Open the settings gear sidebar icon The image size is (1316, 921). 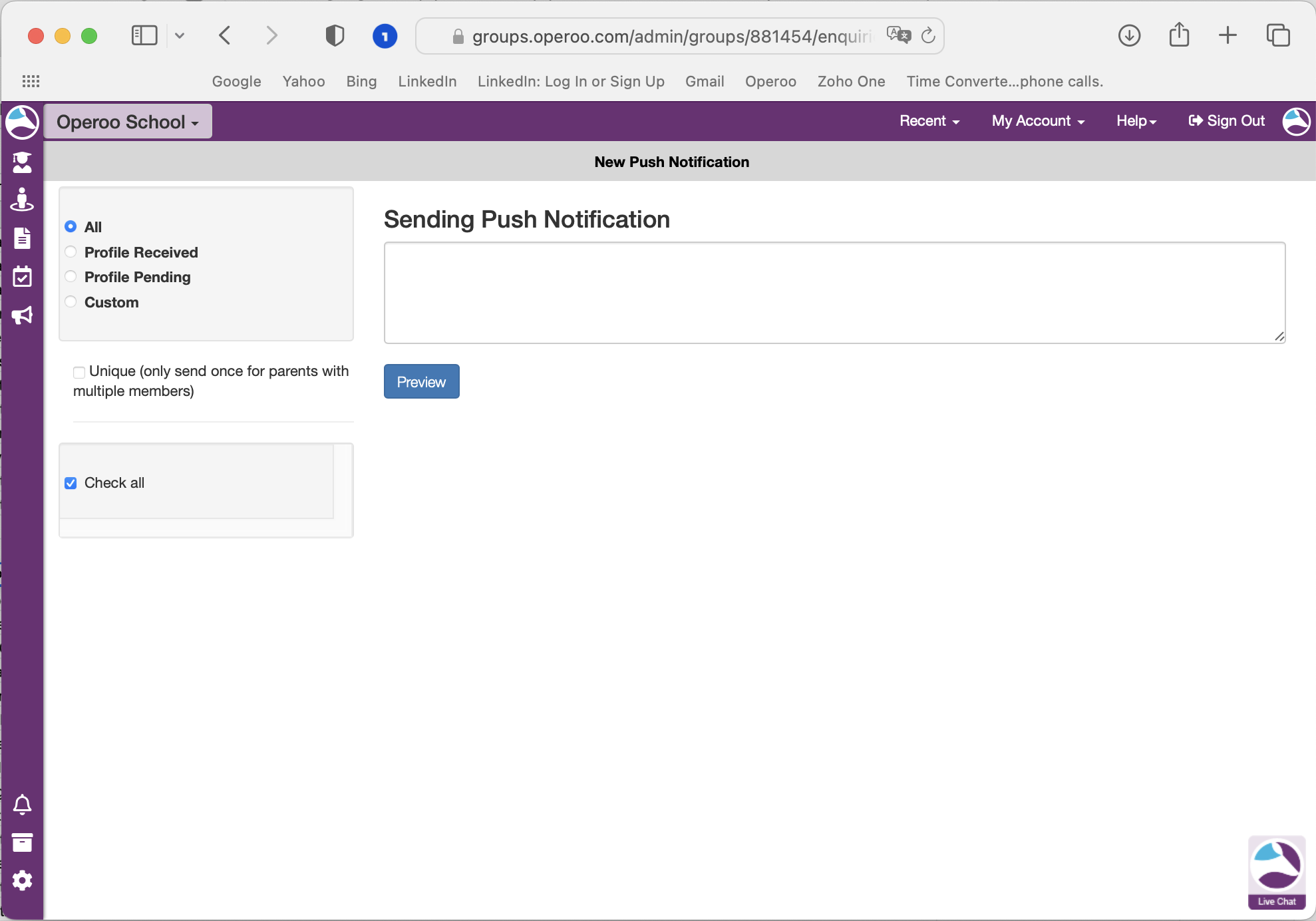[22, 880]
